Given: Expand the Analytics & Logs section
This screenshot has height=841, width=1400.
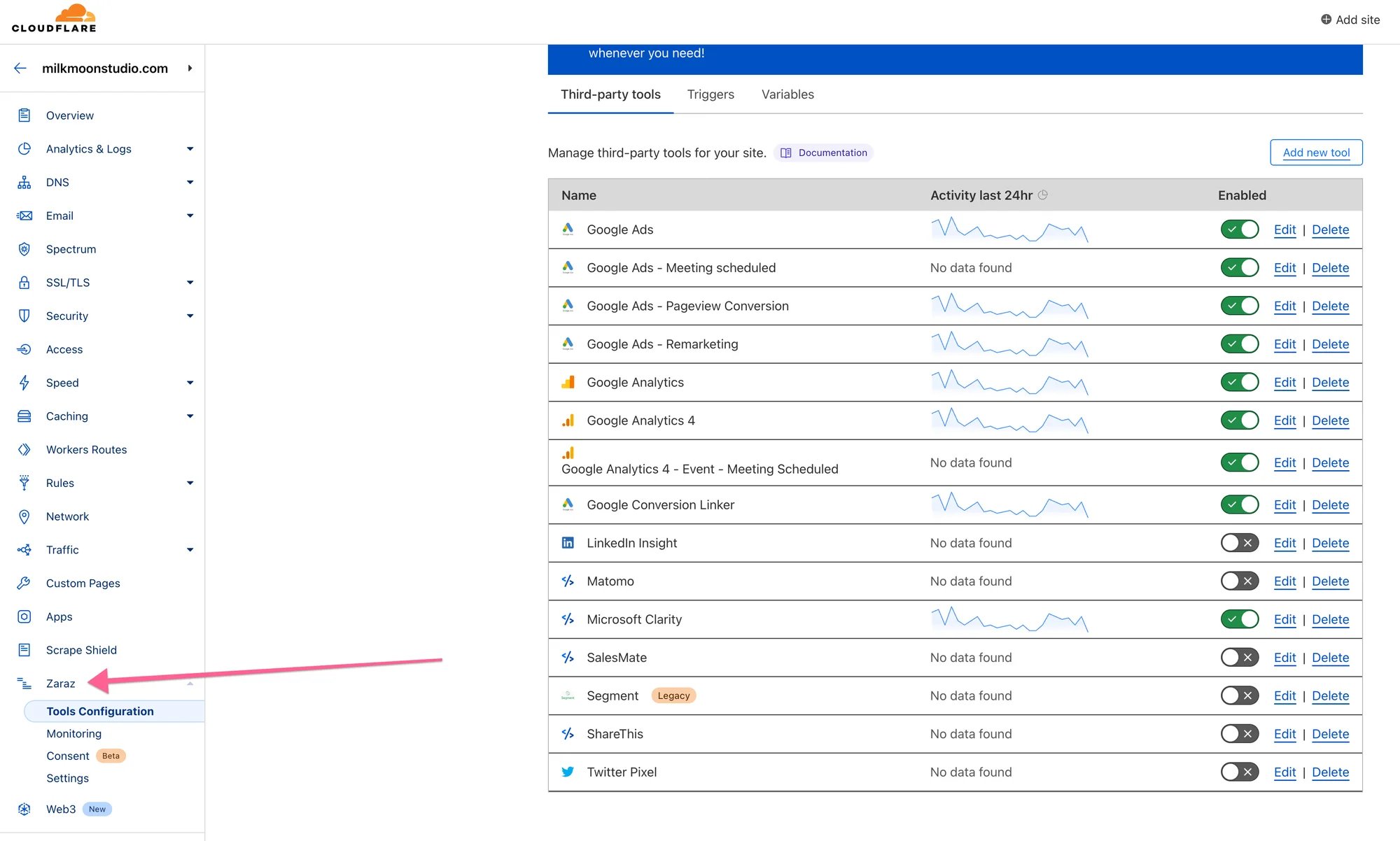Looking at the screenshot, I should click(x=189, y=148).
